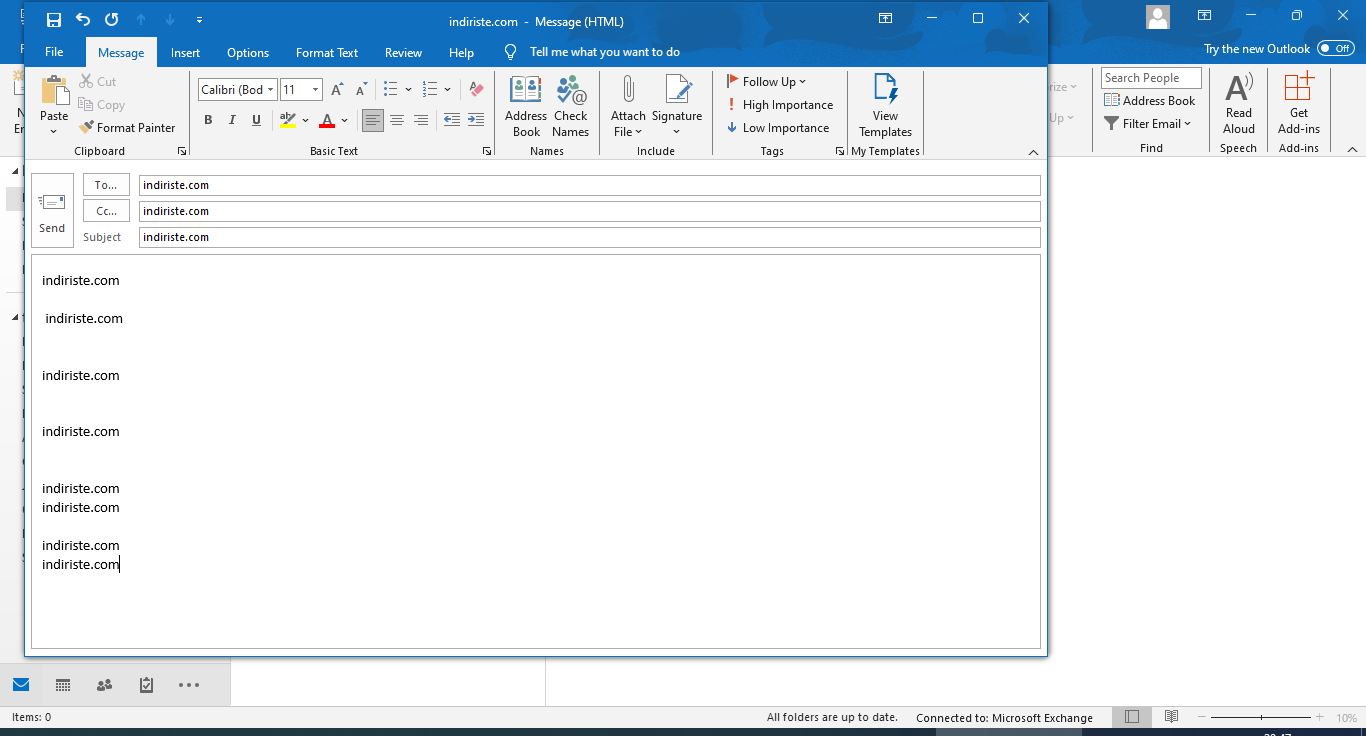Viewport: 1366px width, 736px height.
Task: Redo the action in quick access toolbar
Action: [x=111, y=19]
